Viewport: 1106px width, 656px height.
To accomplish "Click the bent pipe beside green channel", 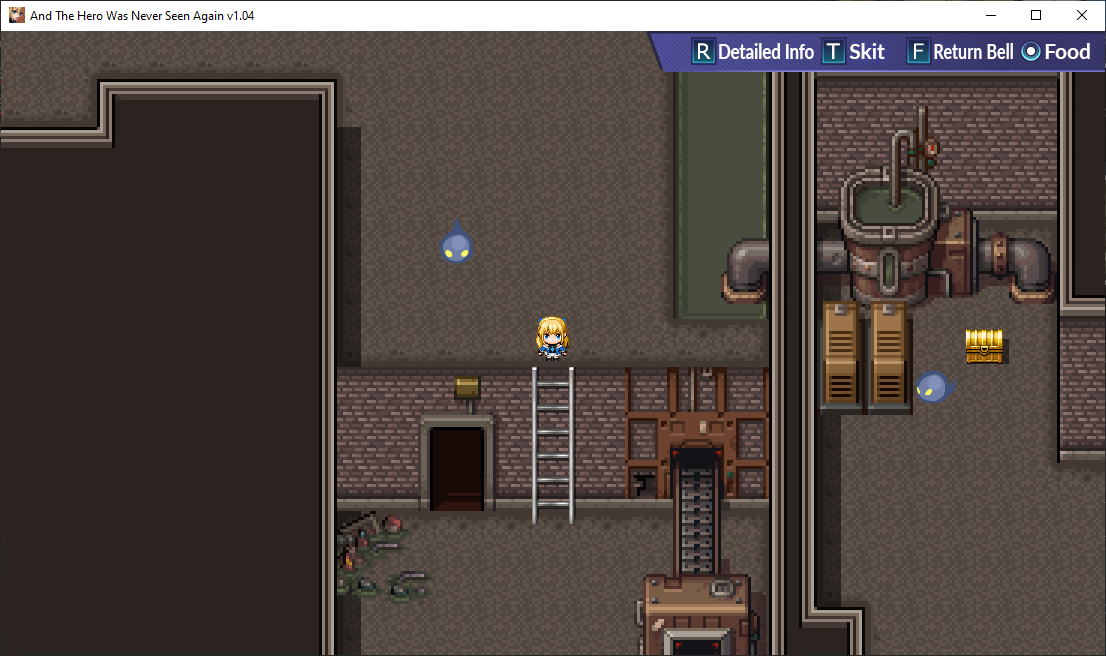I will pyautogui.click(x=746, y=272).
